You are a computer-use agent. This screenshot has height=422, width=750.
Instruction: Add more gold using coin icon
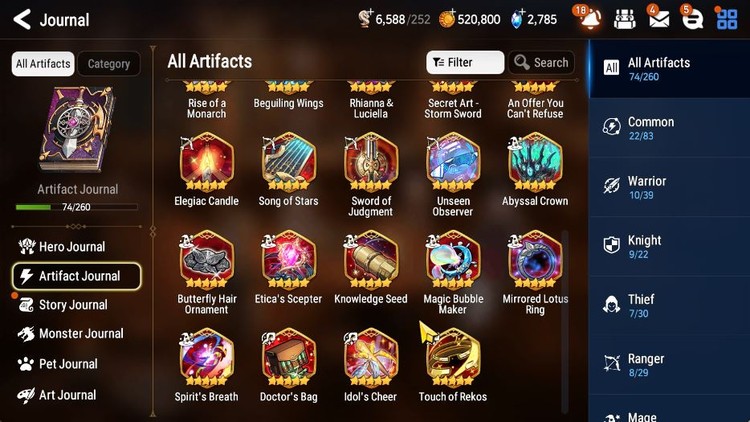(447, 19)
